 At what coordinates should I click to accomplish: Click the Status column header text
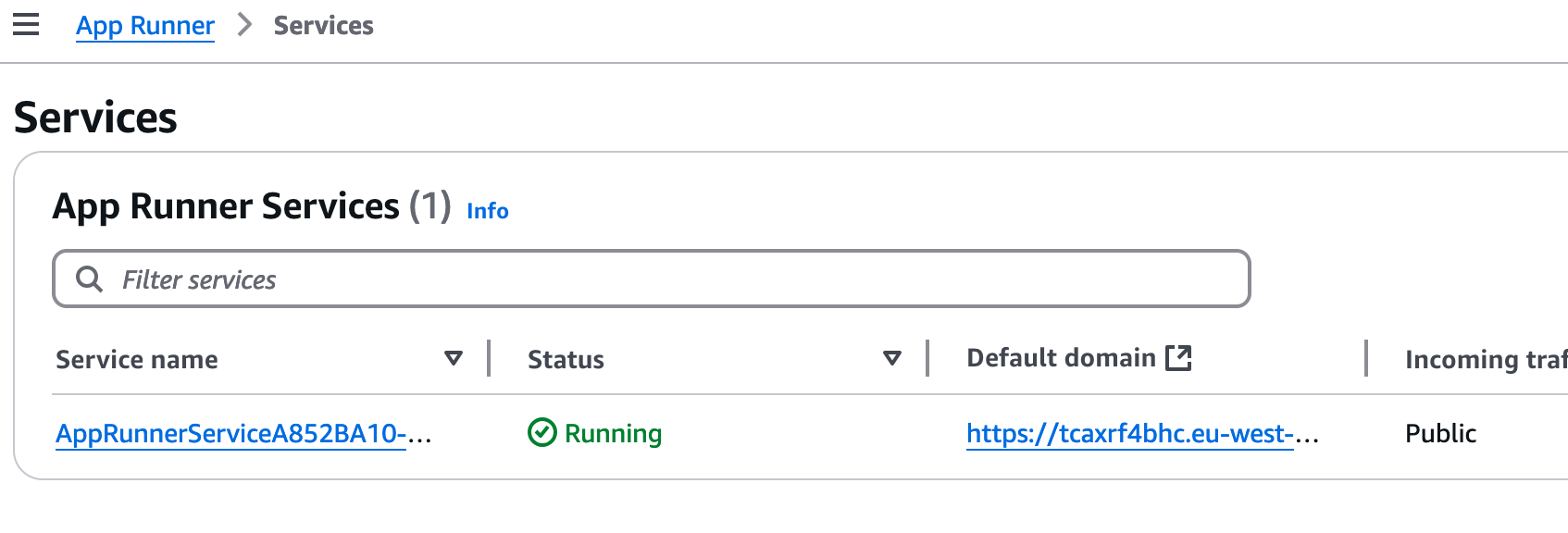(x=566, y=359)
